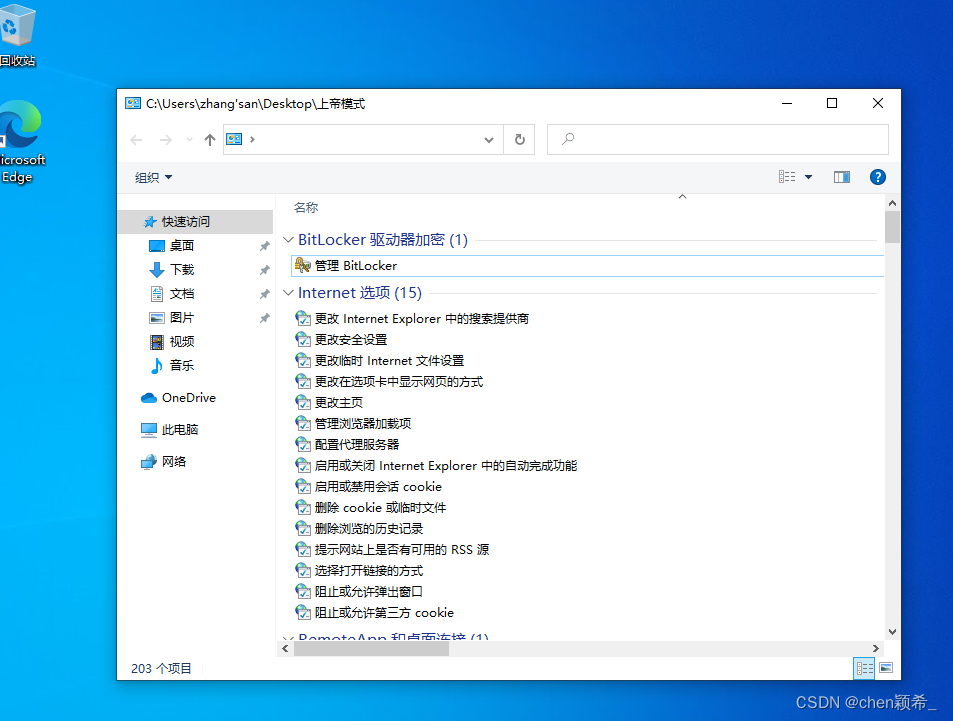Focus the search box
Viewport: 953px width, 721px height.
[717, 139]
